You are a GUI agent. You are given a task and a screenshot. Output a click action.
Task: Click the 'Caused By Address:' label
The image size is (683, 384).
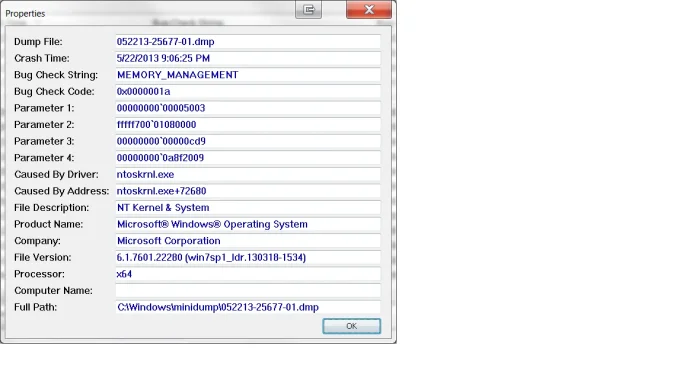61,191
